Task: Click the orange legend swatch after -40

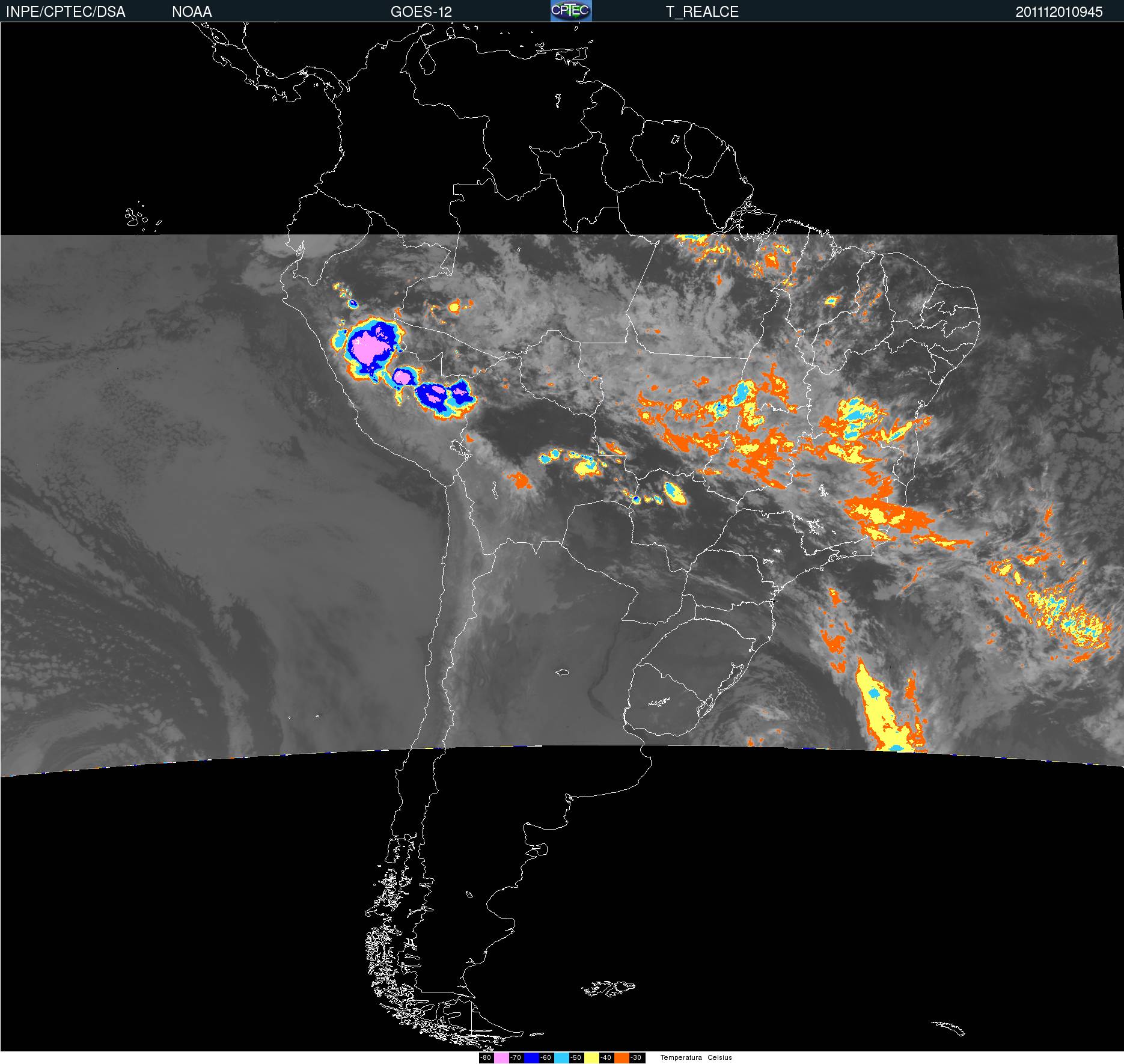Action: [x=622, y=1057]
